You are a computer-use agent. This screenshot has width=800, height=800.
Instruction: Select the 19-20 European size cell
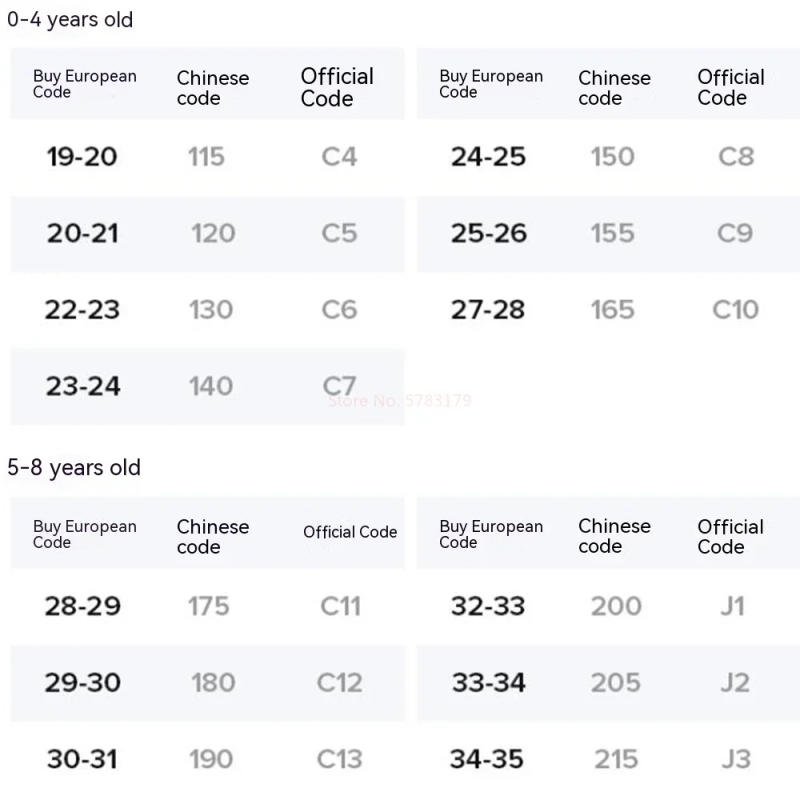(82, 157)
